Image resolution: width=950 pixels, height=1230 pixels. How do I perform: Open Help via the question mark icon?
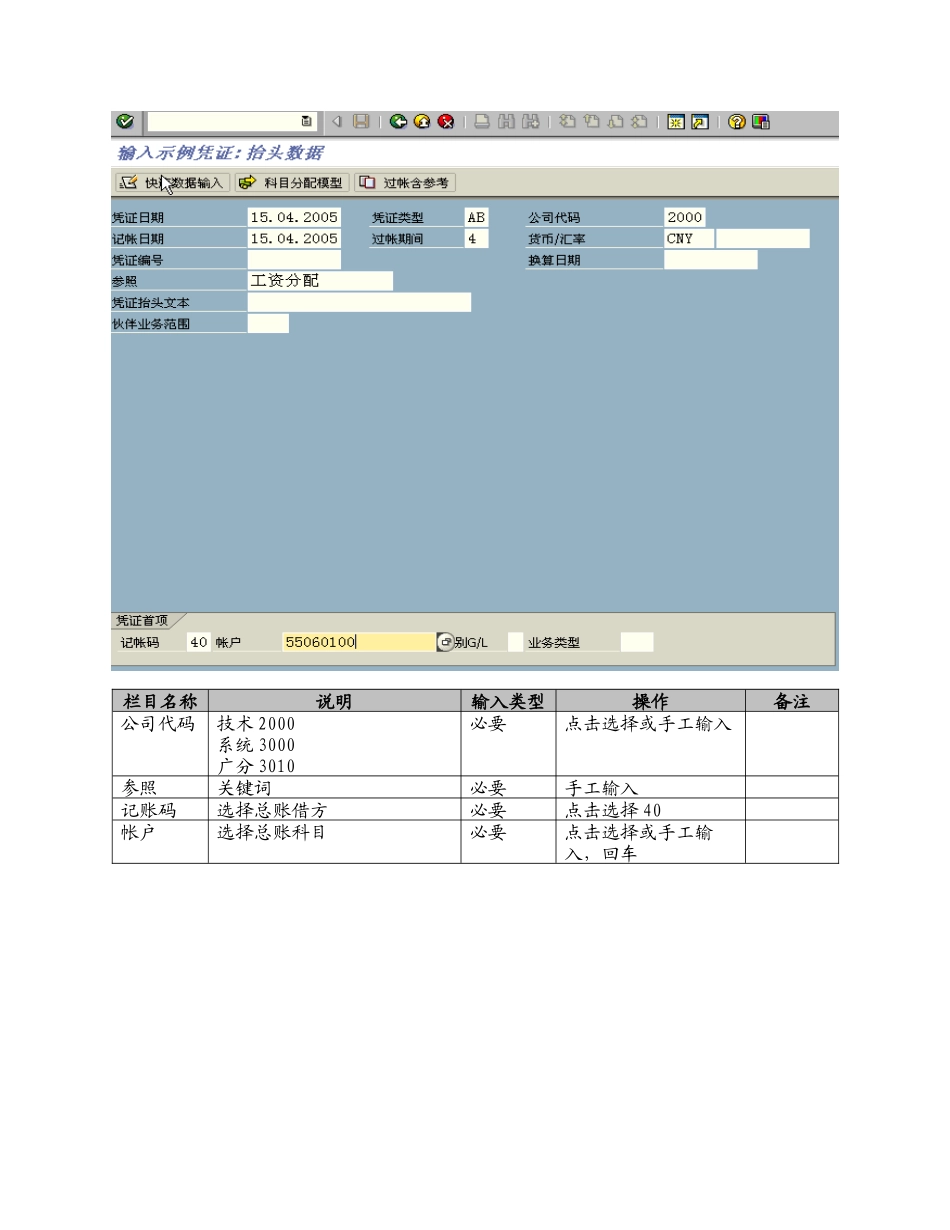737,122
